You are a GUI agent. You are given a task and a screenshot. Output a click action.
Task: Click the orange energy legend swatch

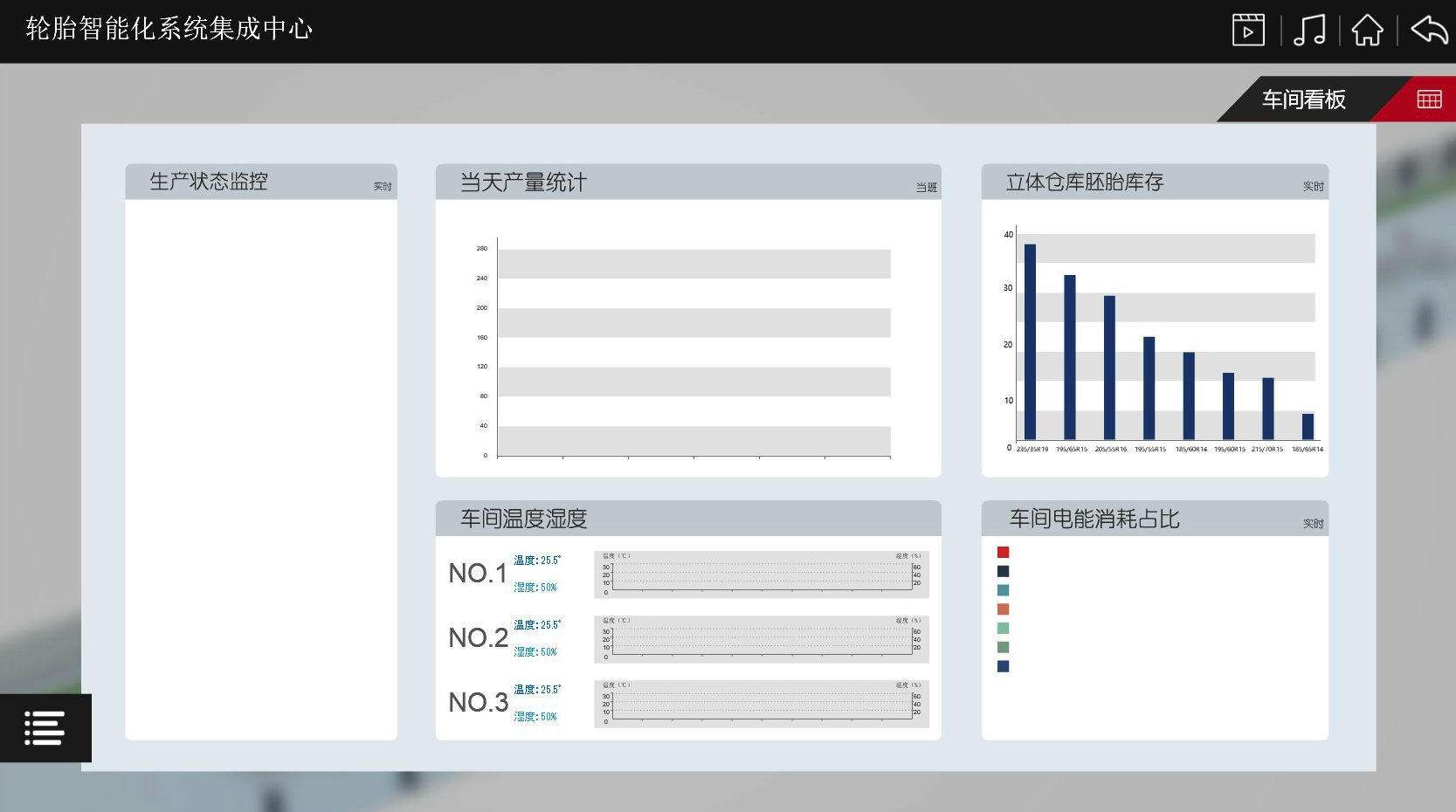click(1003, 609)
